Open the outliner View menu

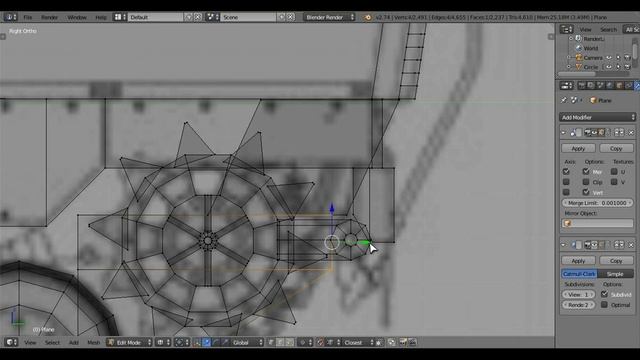(x=585, y=29)
